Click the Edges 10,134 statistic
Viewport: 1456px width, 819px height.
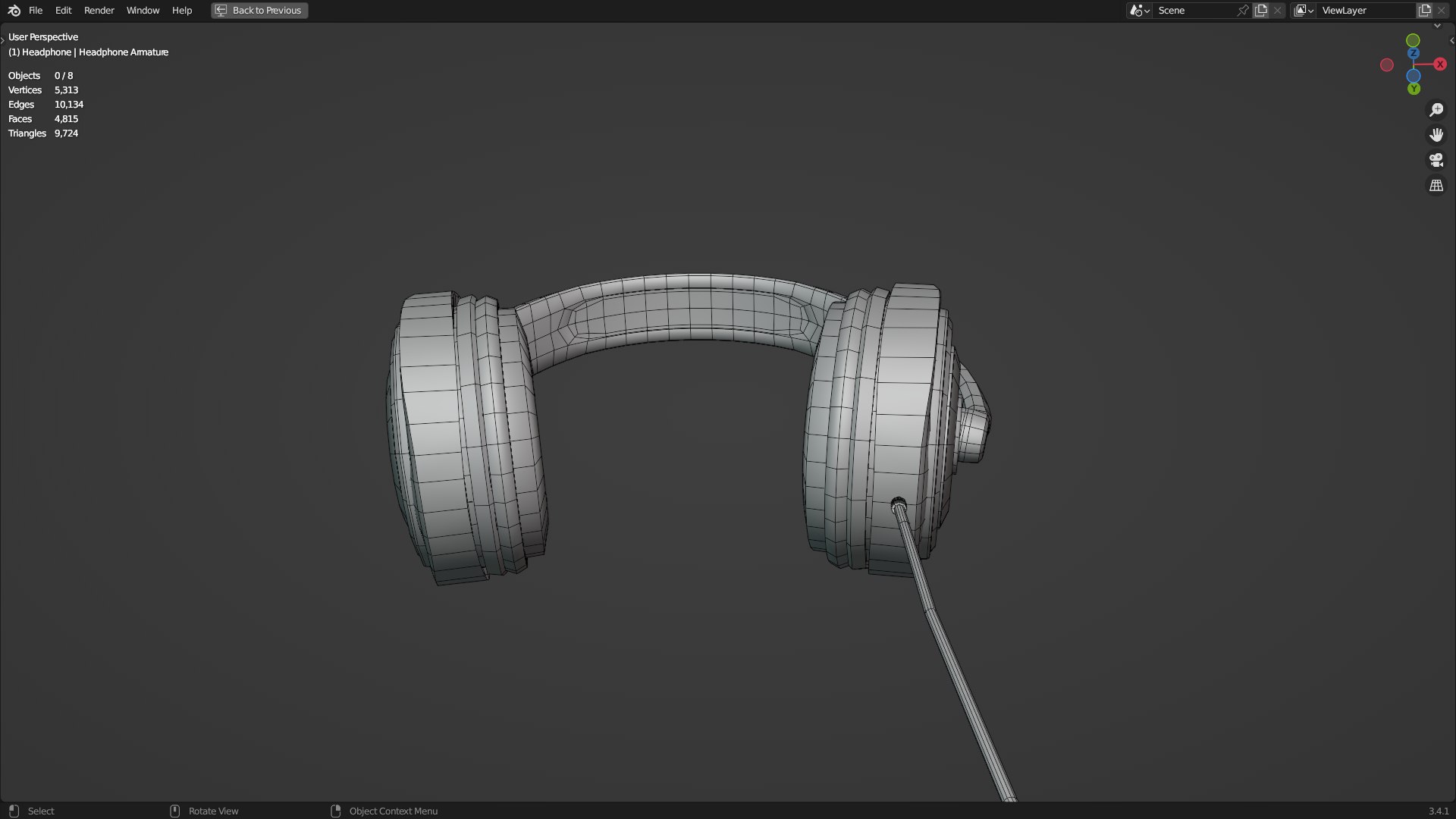pos(45,105)
